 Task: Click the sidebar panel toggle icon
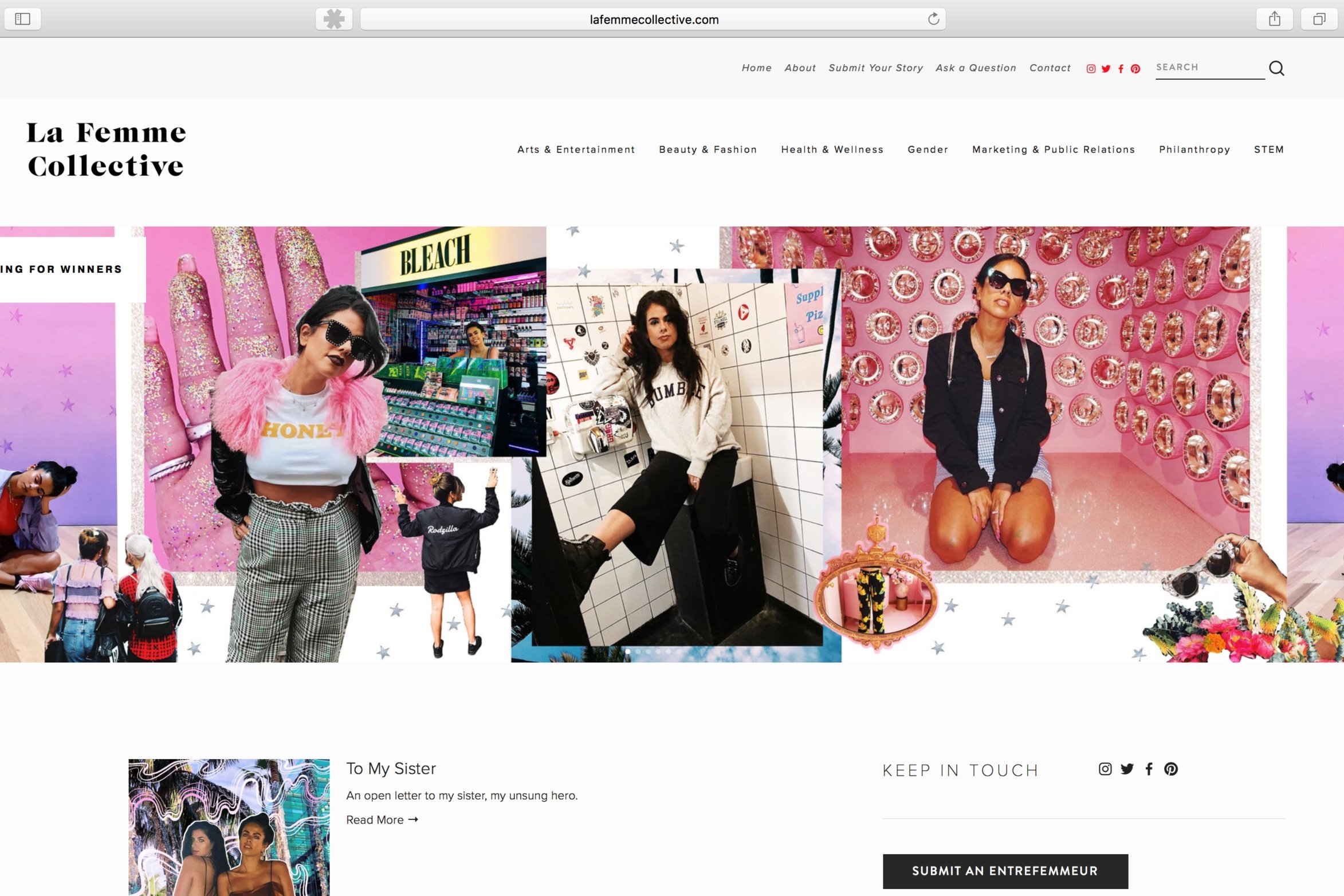tap(22, 18)
